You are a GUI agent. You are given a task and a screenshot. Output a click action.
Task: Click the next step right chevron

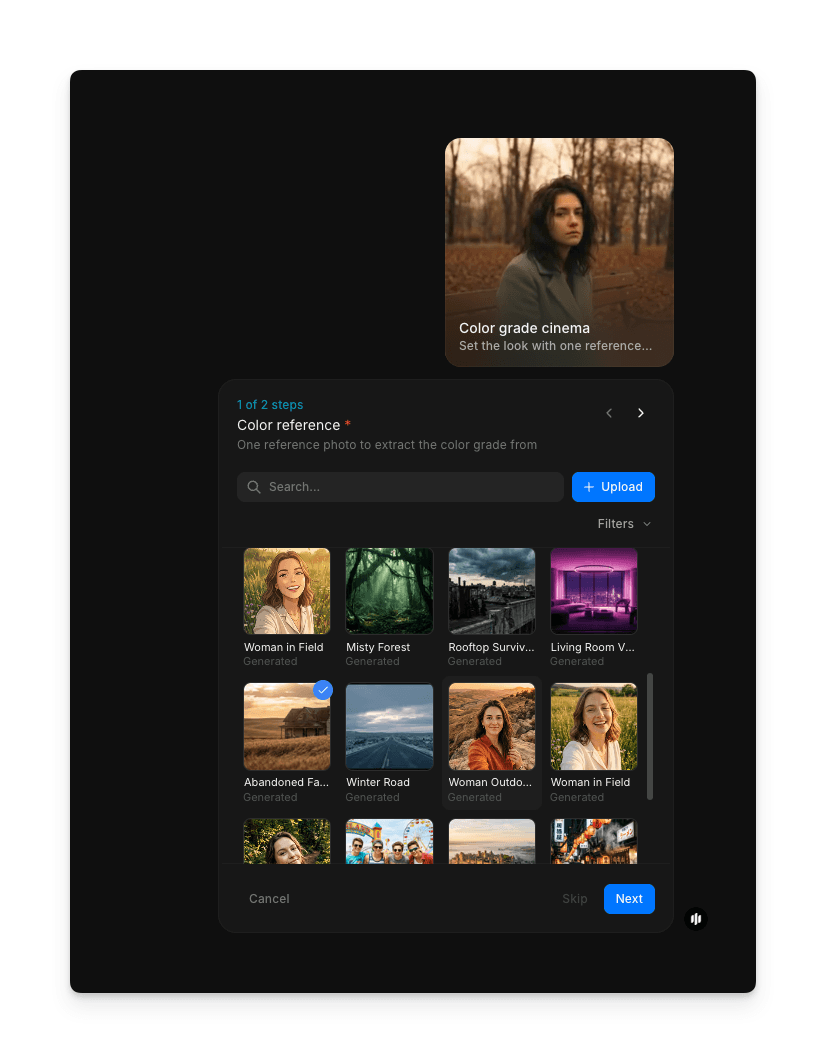tap(641, 413)
